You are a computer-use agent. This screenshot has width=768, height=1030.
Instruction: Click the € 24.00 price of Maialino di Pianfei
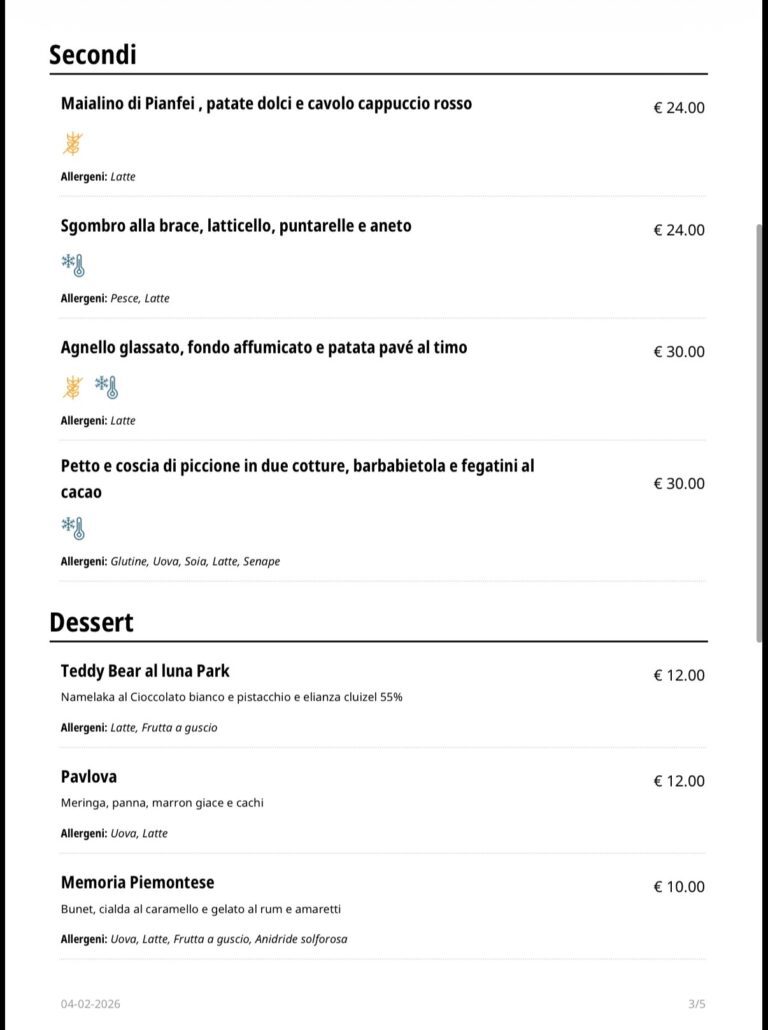point(679,108)
